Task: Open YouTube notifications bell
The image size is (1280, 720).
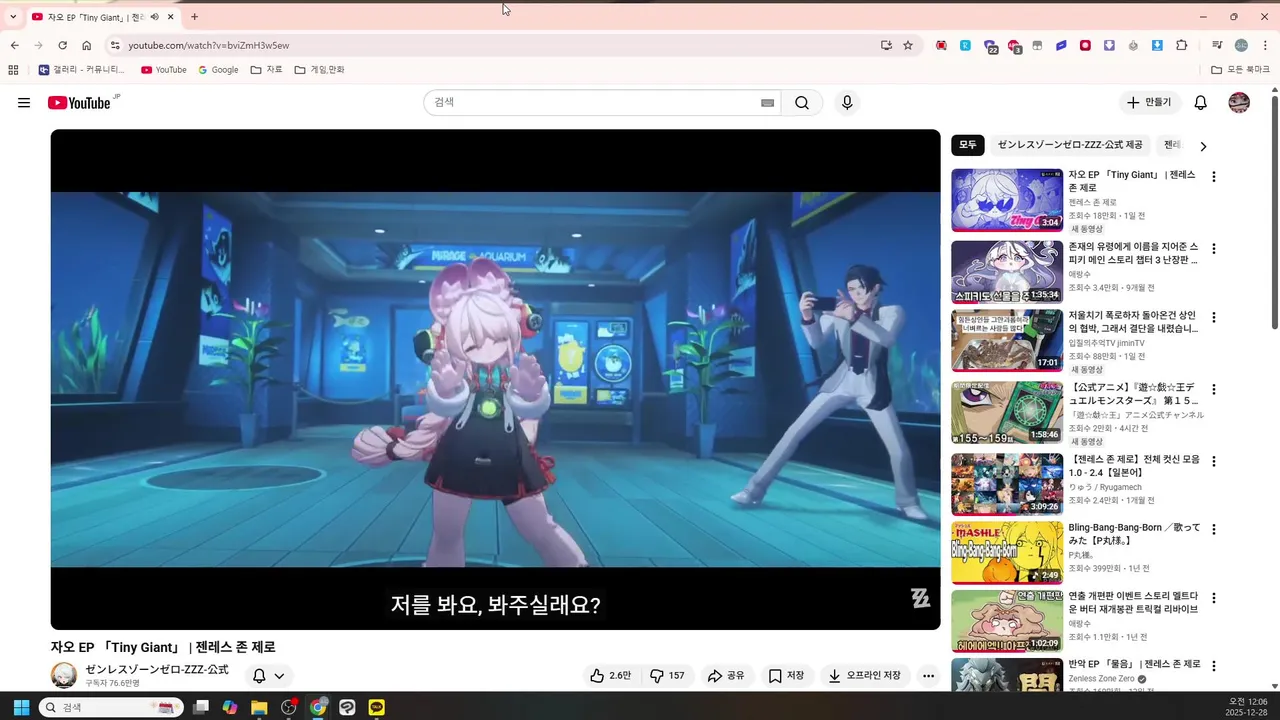Action: point(1201,103)
